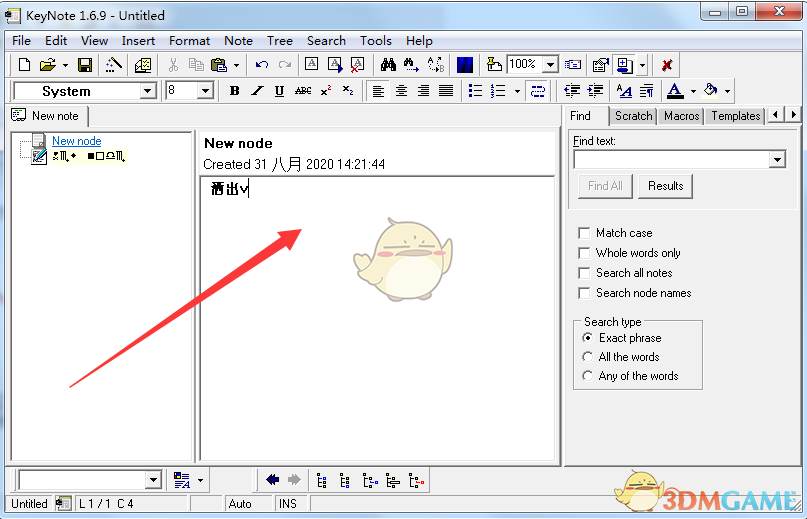Open the Tools menu
This screenshot has width=807, height=519.
point(376,41)
